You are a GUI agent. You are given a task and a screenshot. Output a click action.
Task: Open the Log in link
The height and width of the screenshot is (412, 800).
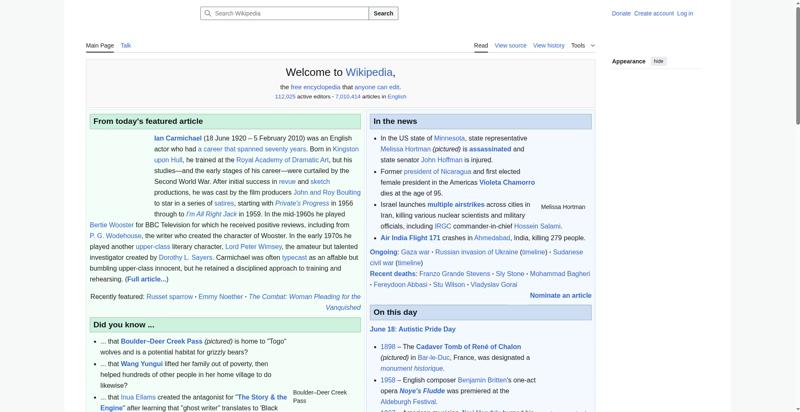pos(685,14)
